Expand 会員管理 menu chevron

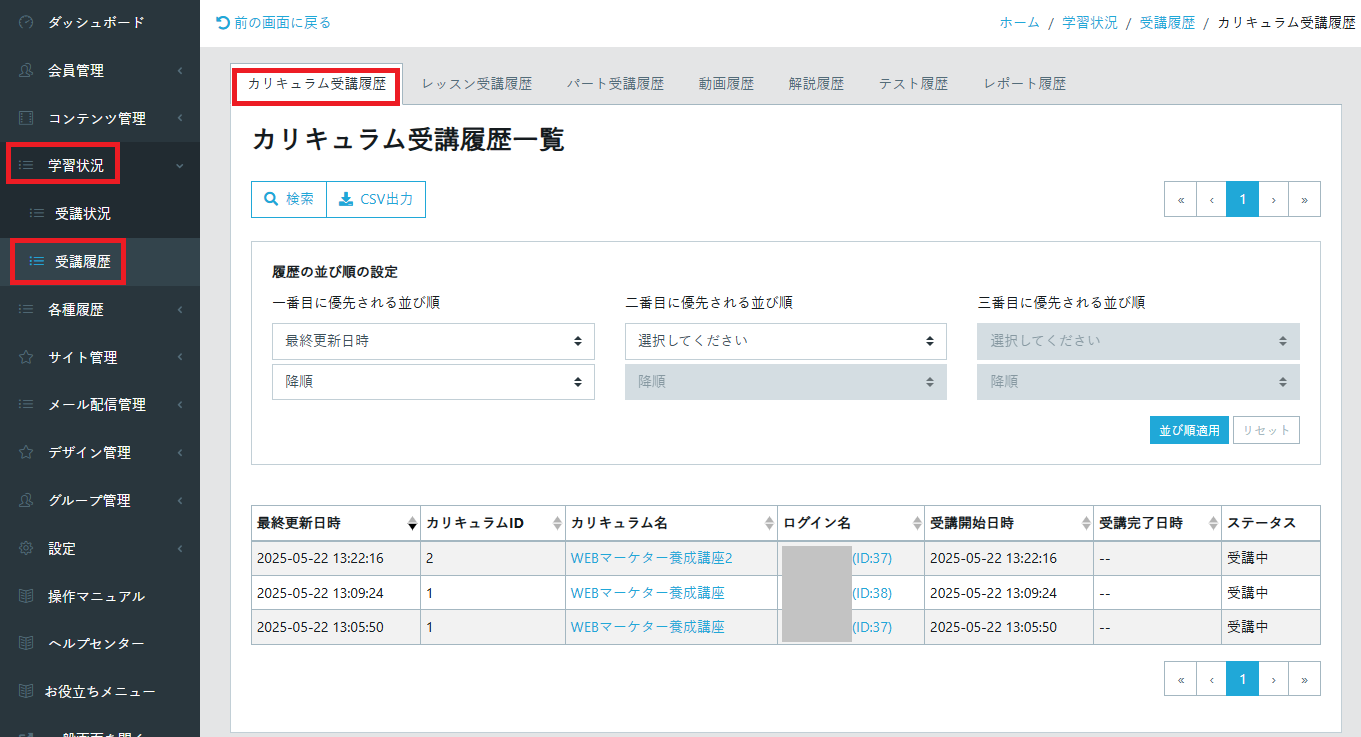(179, 70)
